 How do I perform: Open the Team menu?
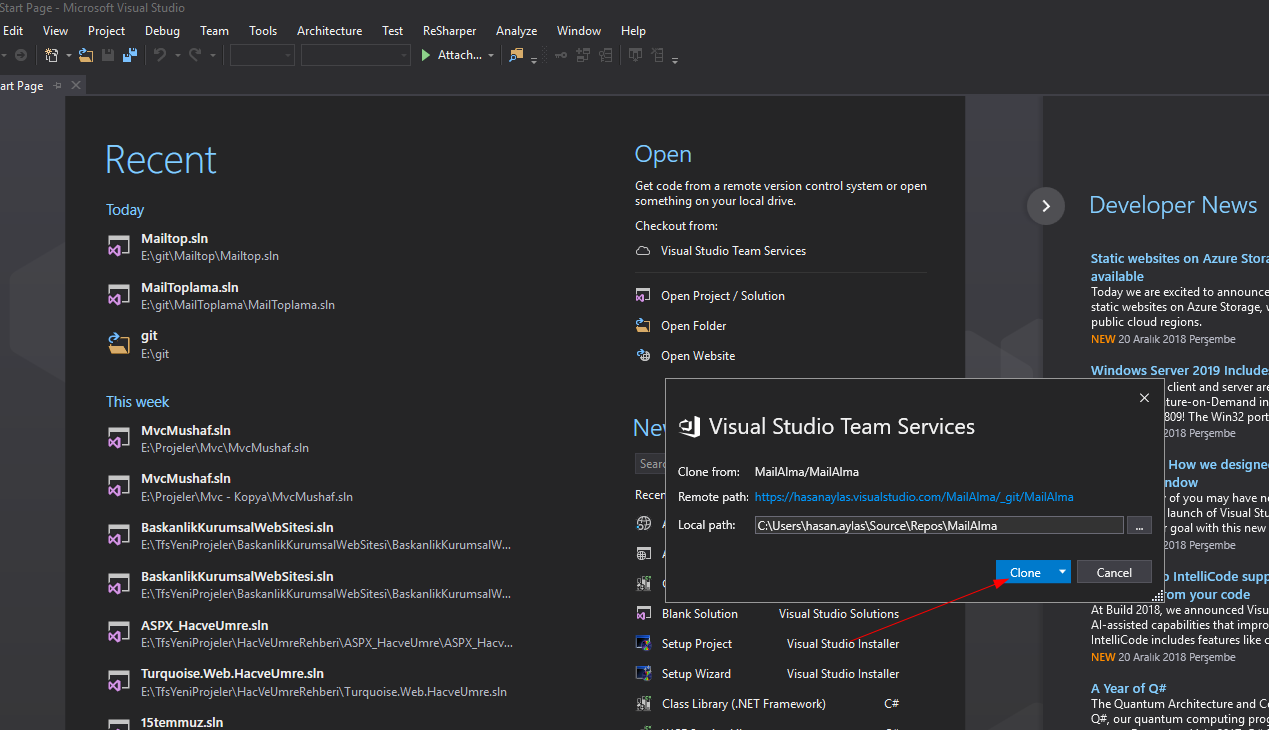click(214, 31)
